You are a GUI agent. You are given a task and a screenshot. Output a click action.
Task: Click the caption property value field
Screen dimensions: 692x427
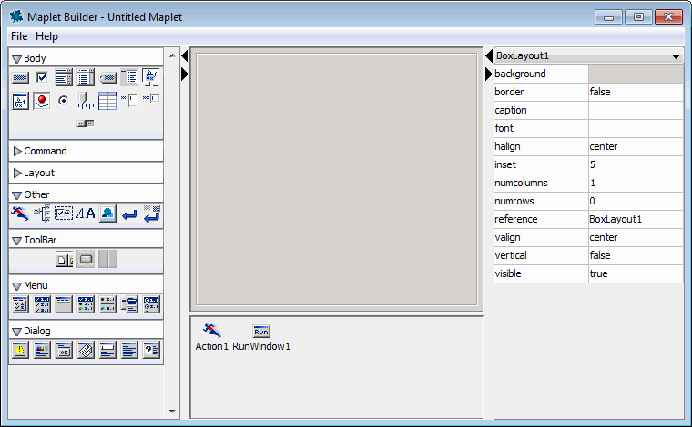tap(634, 110)
